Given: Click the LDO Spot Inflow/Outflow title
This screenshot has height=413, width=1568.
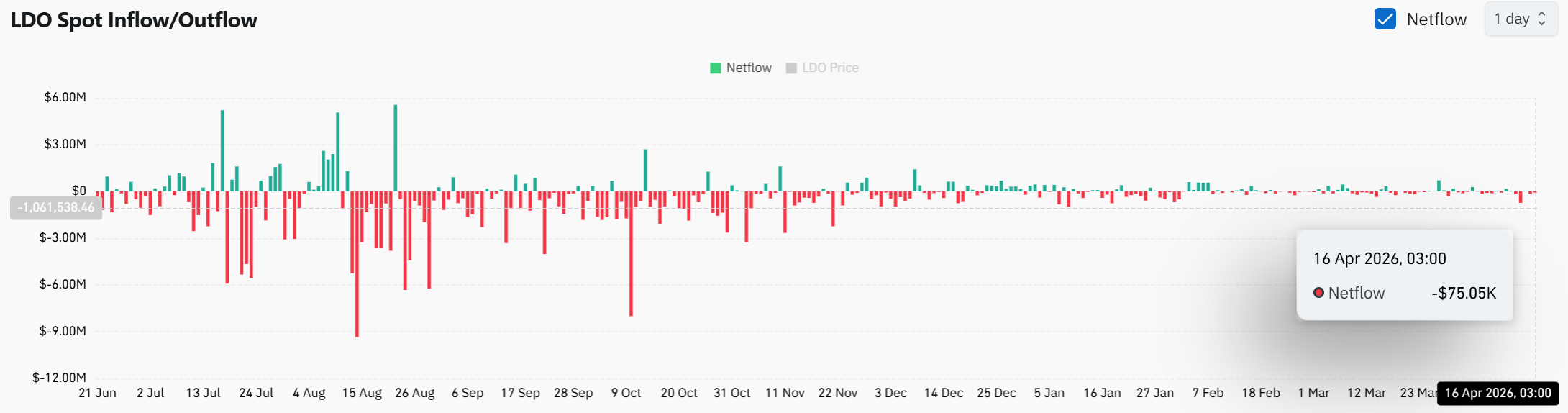Looking at the screenshot, I should (134, 20).
